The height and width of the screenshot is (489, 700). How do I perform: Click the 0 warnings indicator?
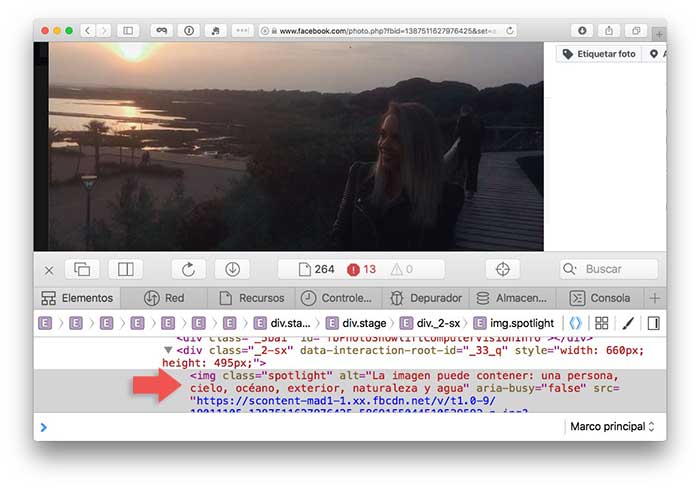pos(402,269)
